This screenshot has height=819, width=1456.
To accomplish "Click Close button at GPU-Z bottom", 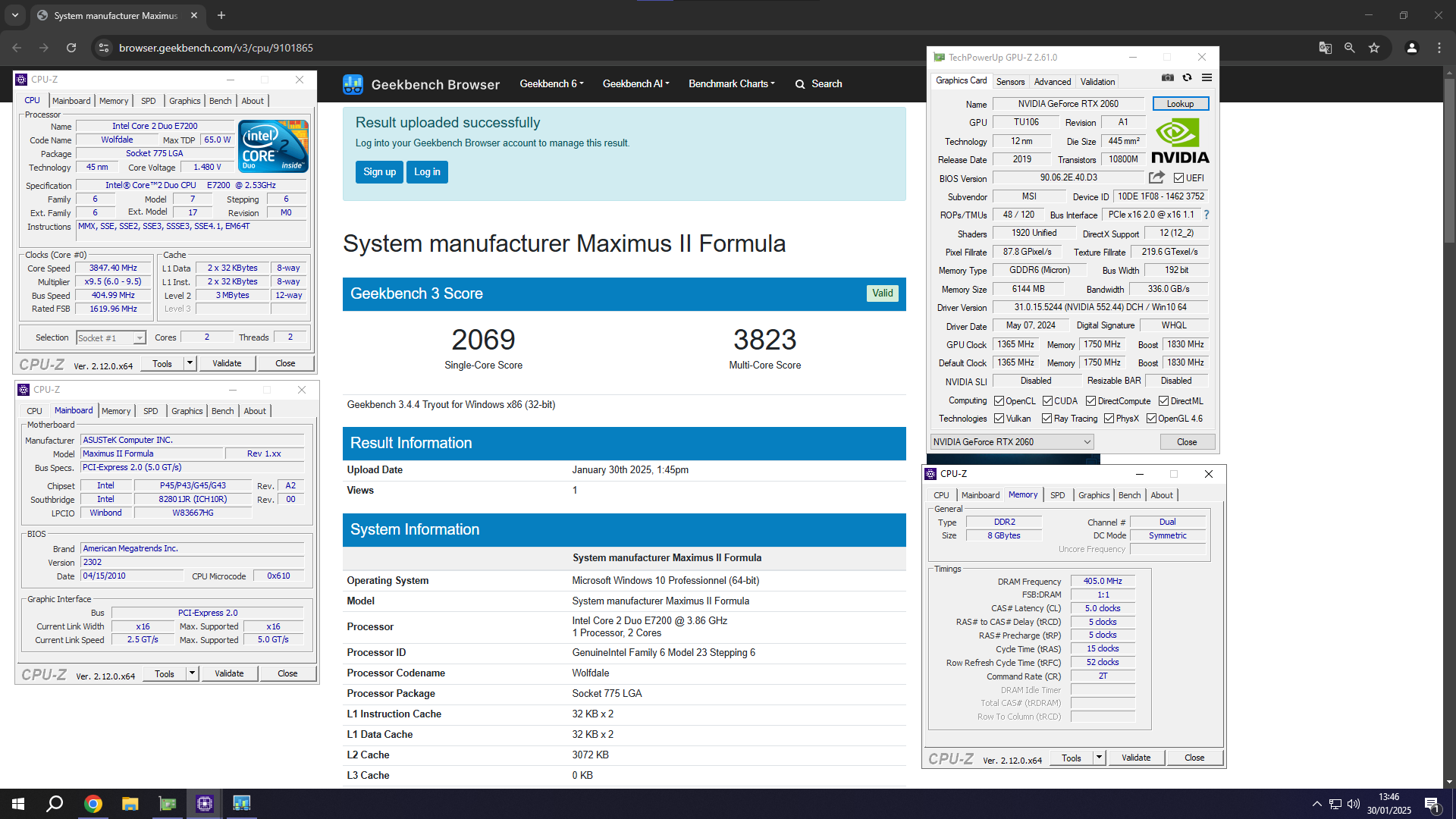I will coord(1187,442).
